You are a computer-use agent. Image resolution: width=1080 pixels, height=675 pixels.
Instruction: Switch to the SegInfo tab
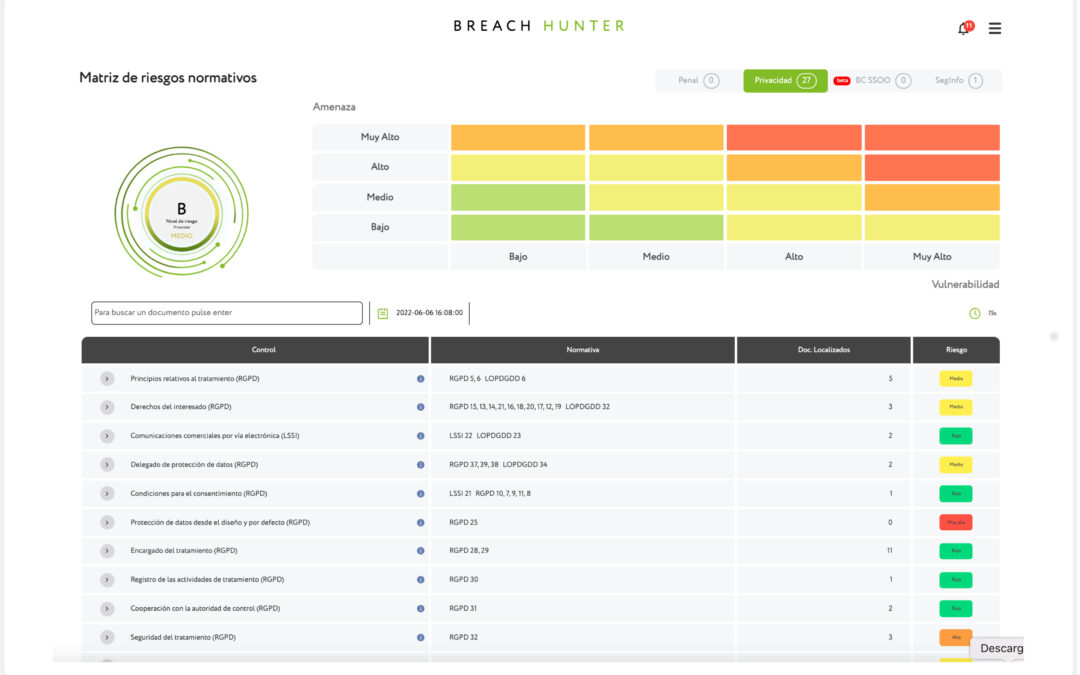958,81
